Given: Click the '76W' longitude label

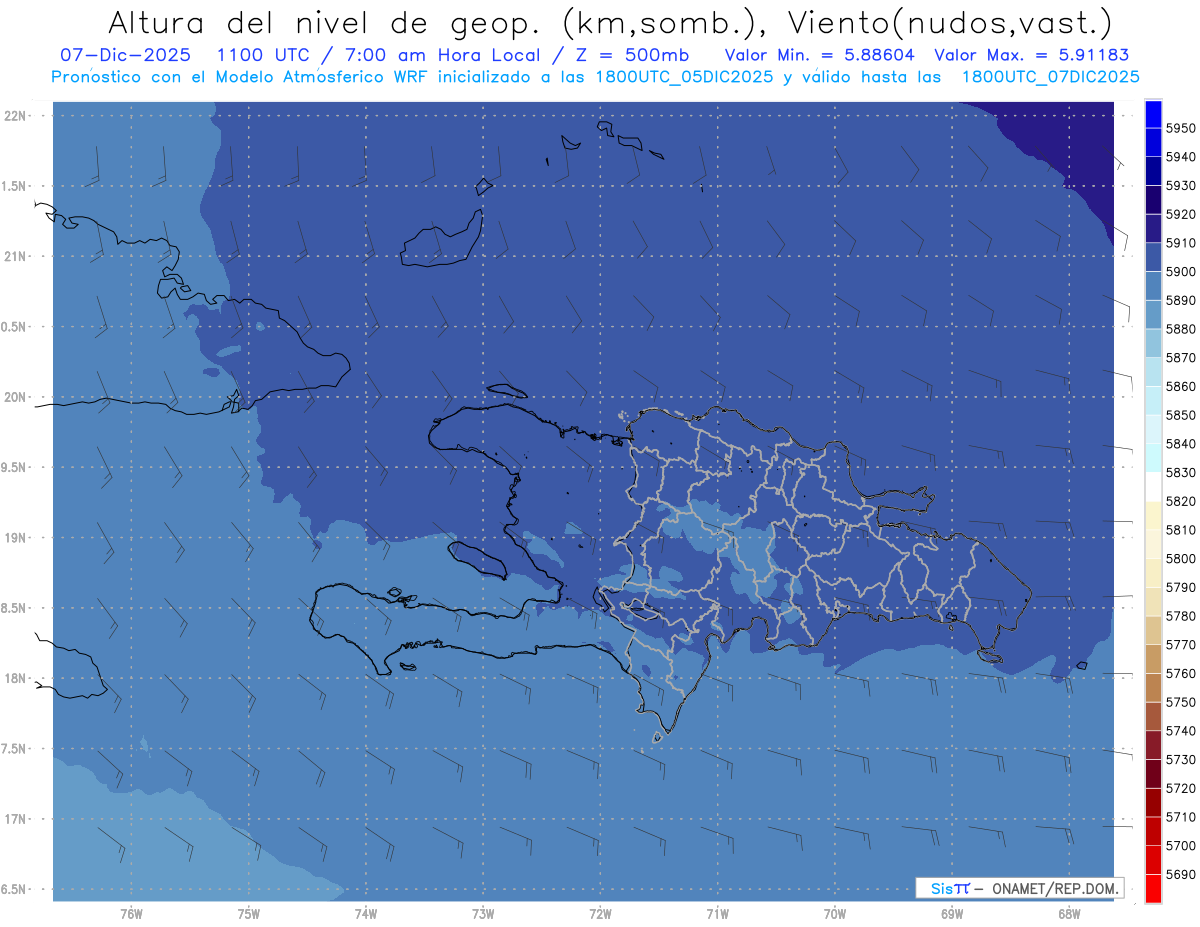Looking at the screenshot, I should point(131,914).
